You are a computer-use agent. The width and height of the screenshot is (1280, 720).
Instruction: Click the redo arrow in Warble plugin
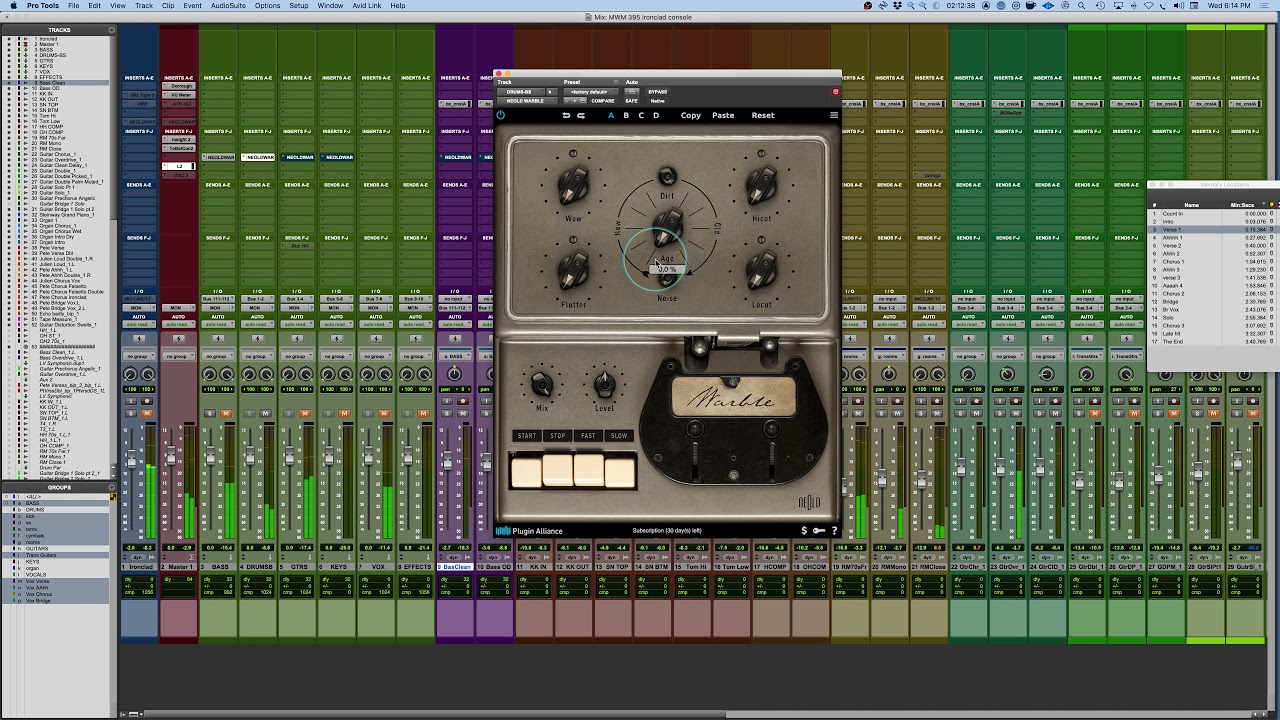click(580, 115)
